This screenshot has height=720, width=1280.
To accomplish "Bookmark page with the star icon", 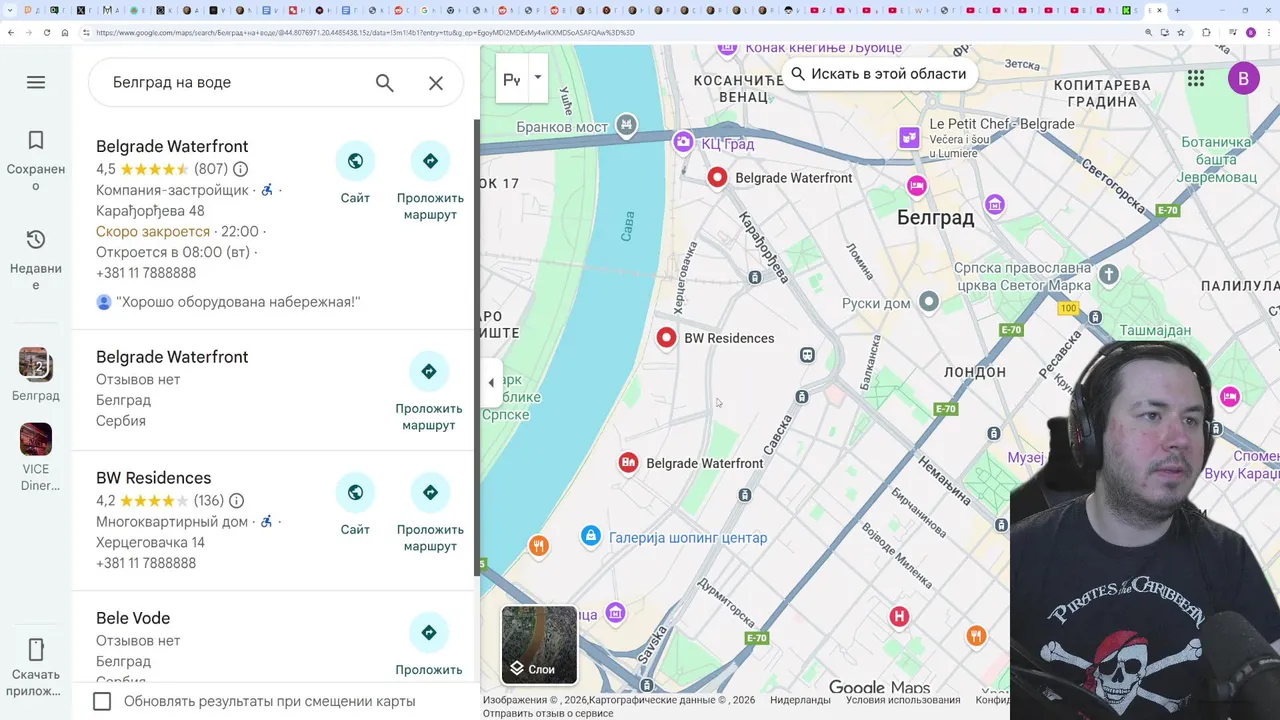I will (x=1181, y=32).
